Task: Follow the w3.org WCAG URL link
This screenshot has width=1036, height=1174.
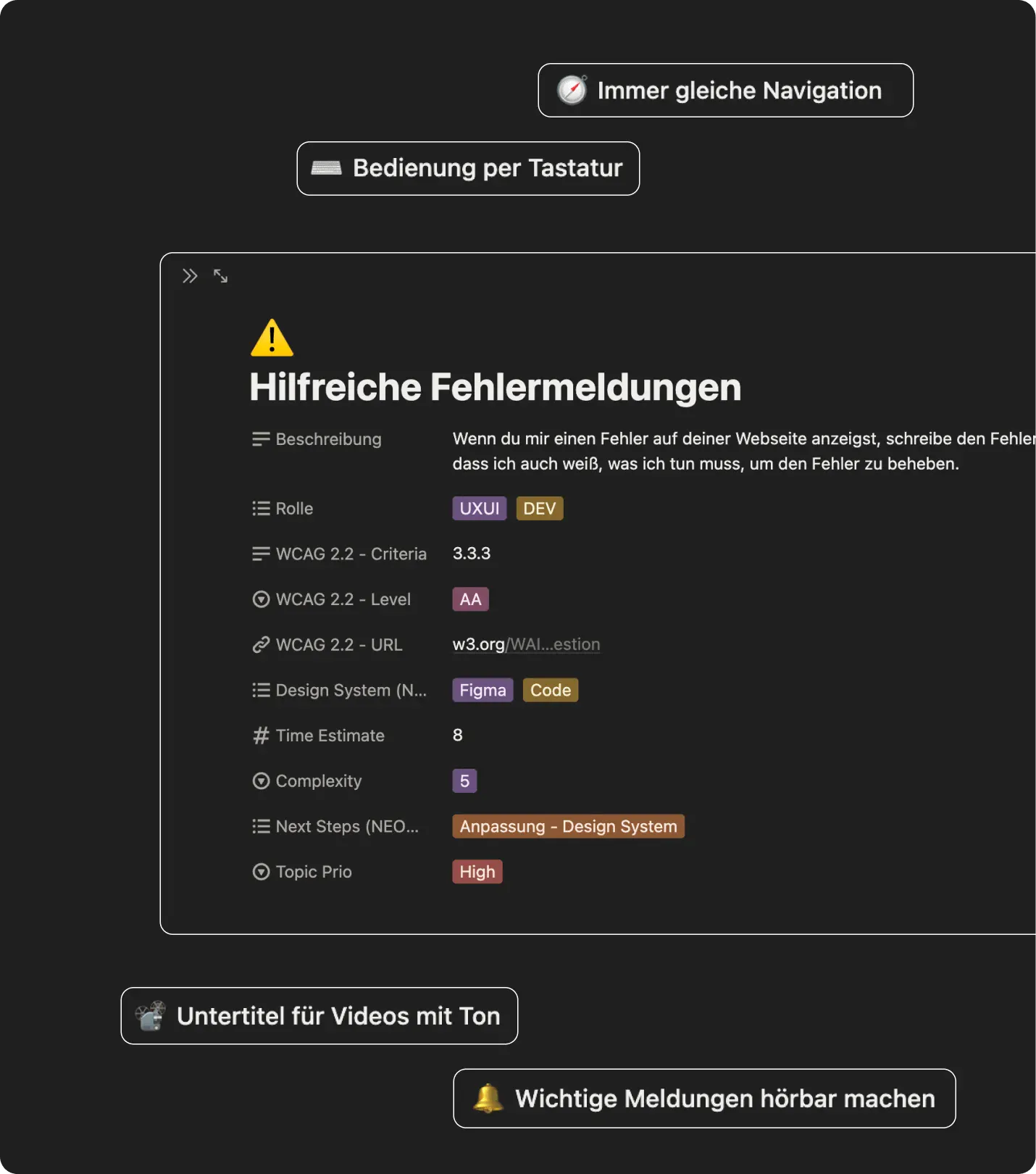Action: (x=526, y=644)
